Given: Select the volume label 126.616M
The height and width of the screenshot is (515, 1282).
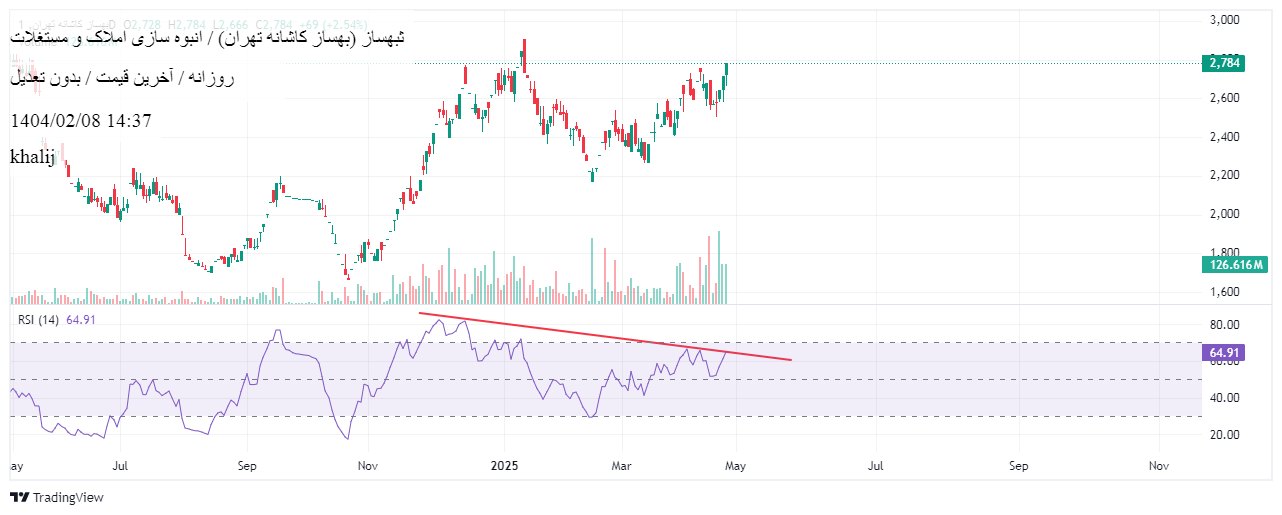Looking at the screenshot, I should pos(1238,264).
